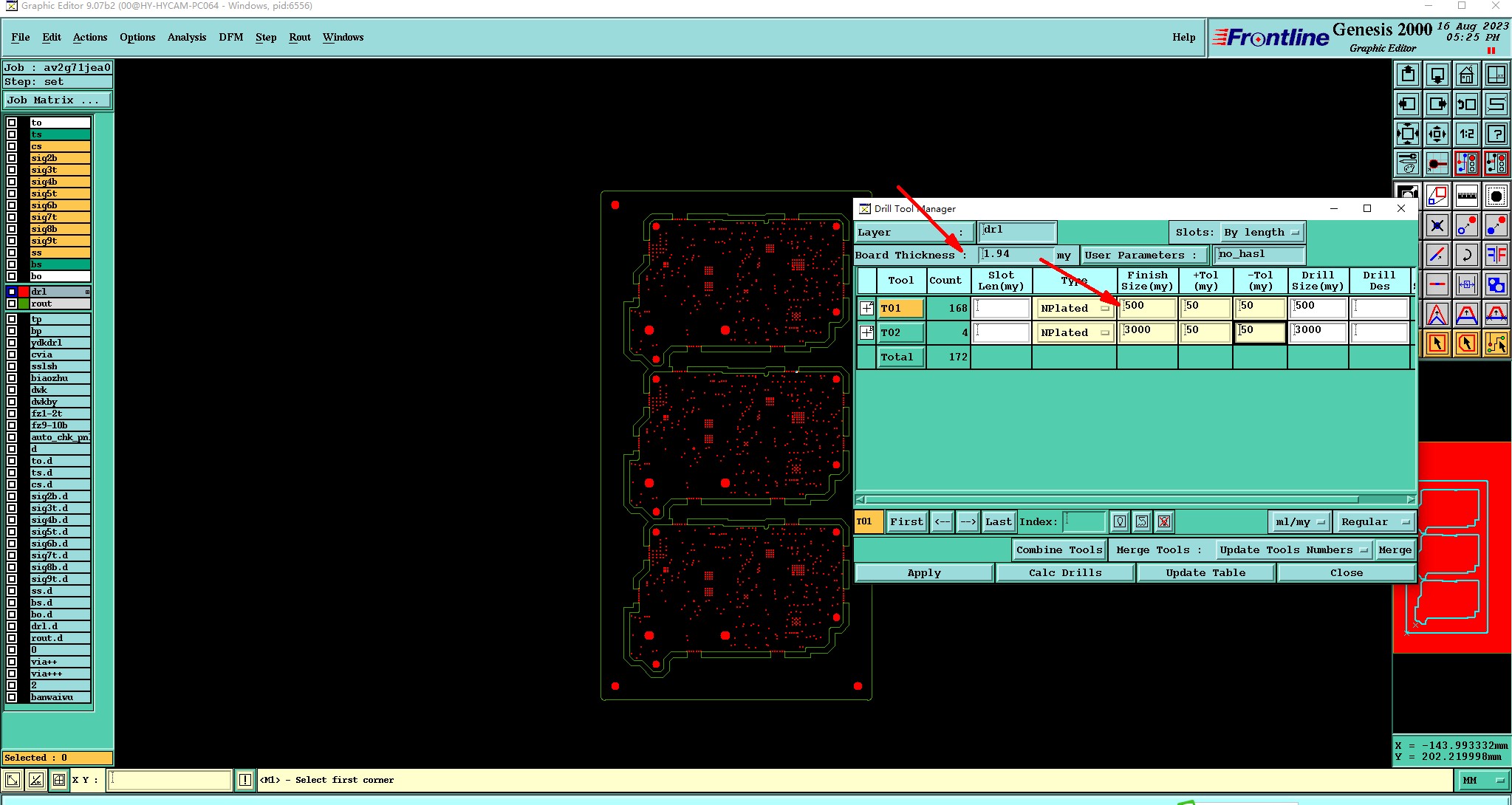
Task: Click the rotate arrow icon
Action: pos(1466,255)
